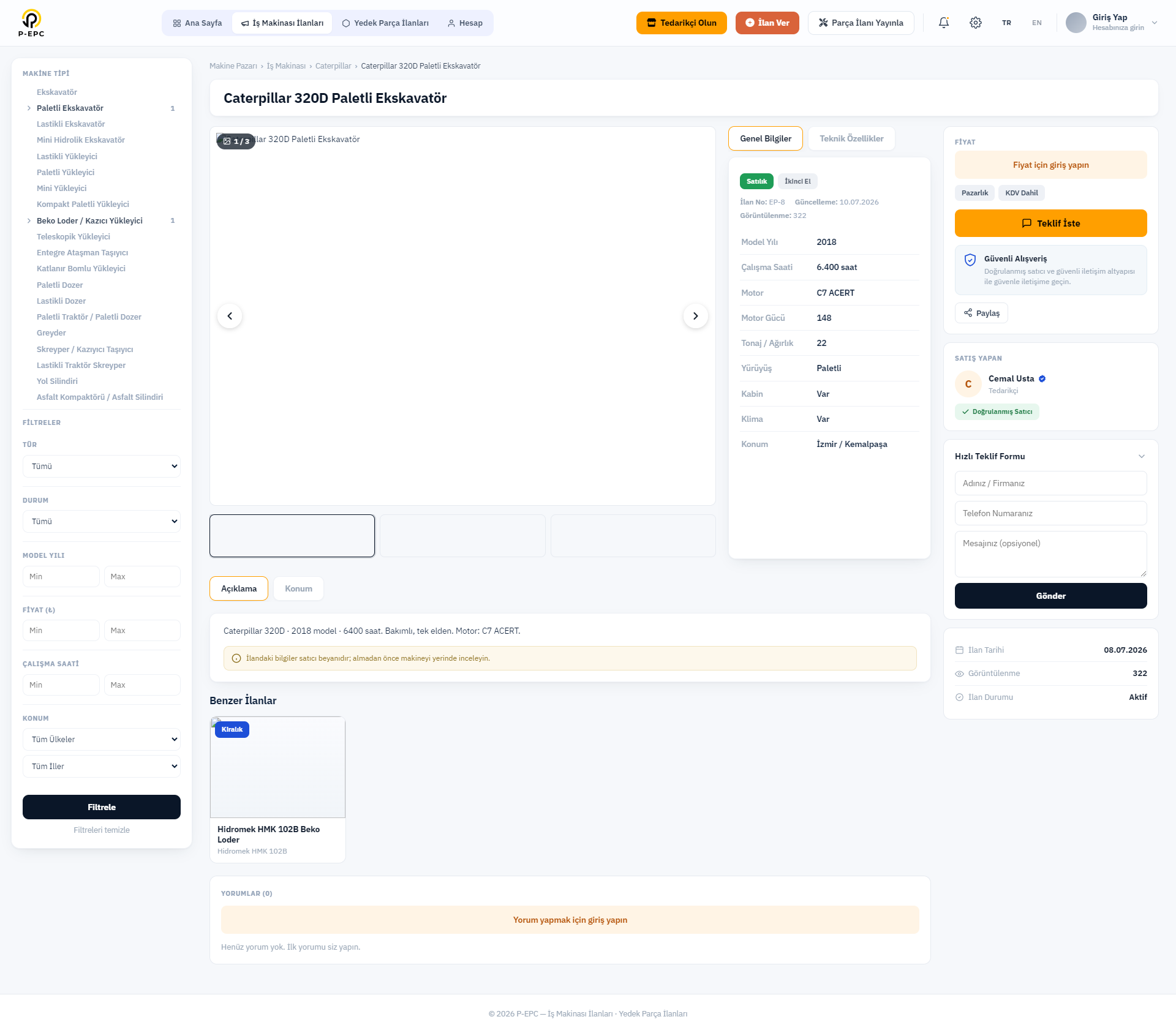Open the Hesap menu

[x=465, y=23]
